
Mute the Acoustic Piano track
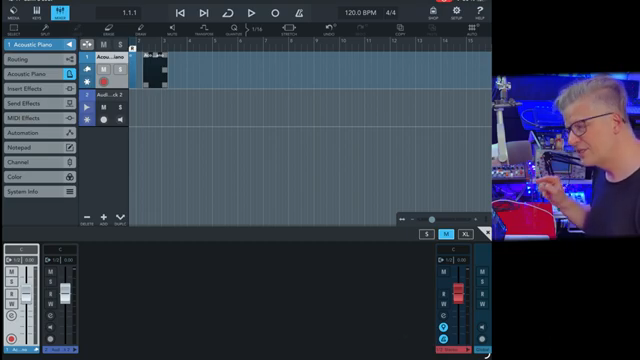(x=104, y=69)
